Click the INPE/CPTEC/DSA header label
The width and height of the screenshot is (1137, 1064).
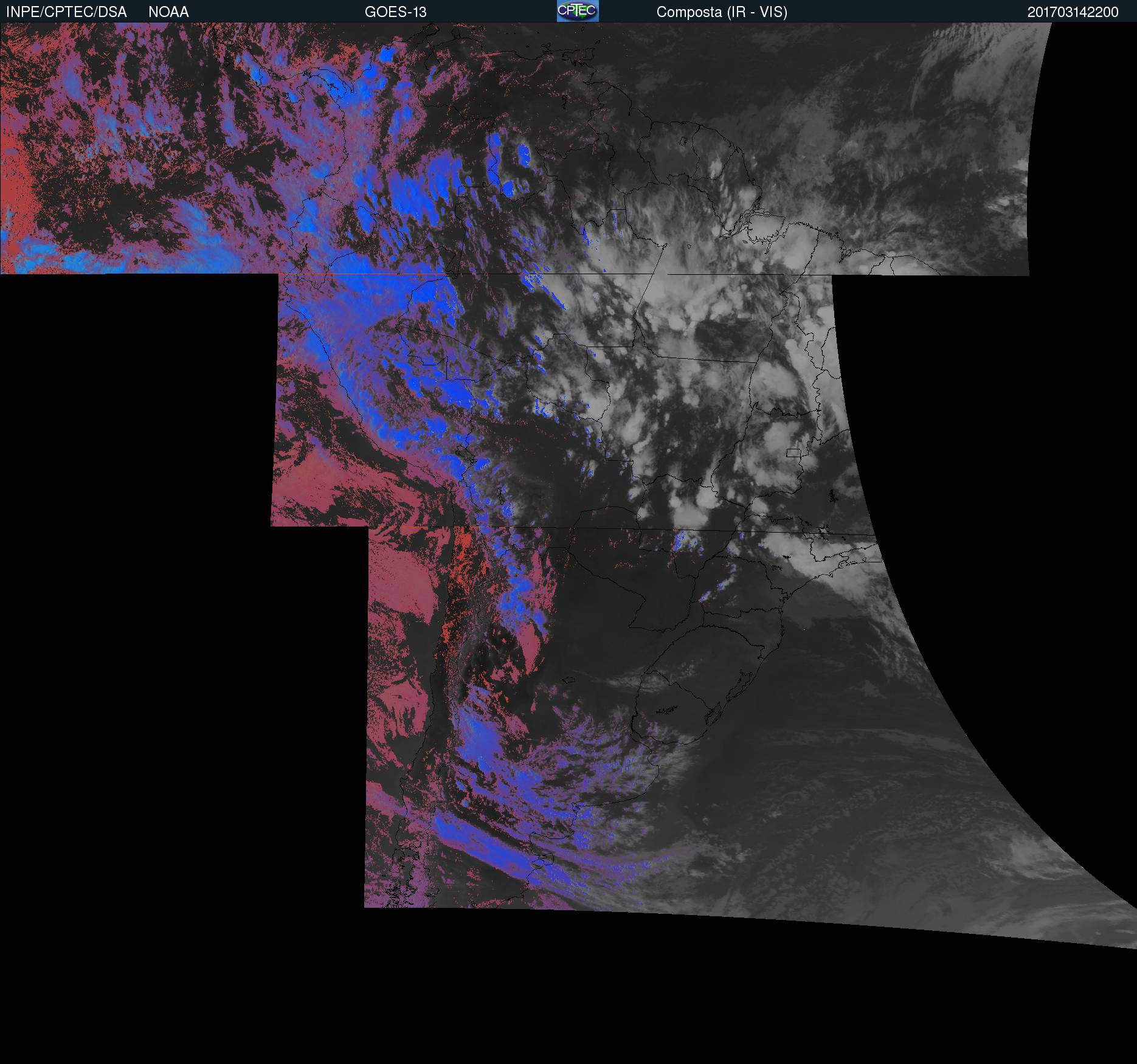point(66,12)
